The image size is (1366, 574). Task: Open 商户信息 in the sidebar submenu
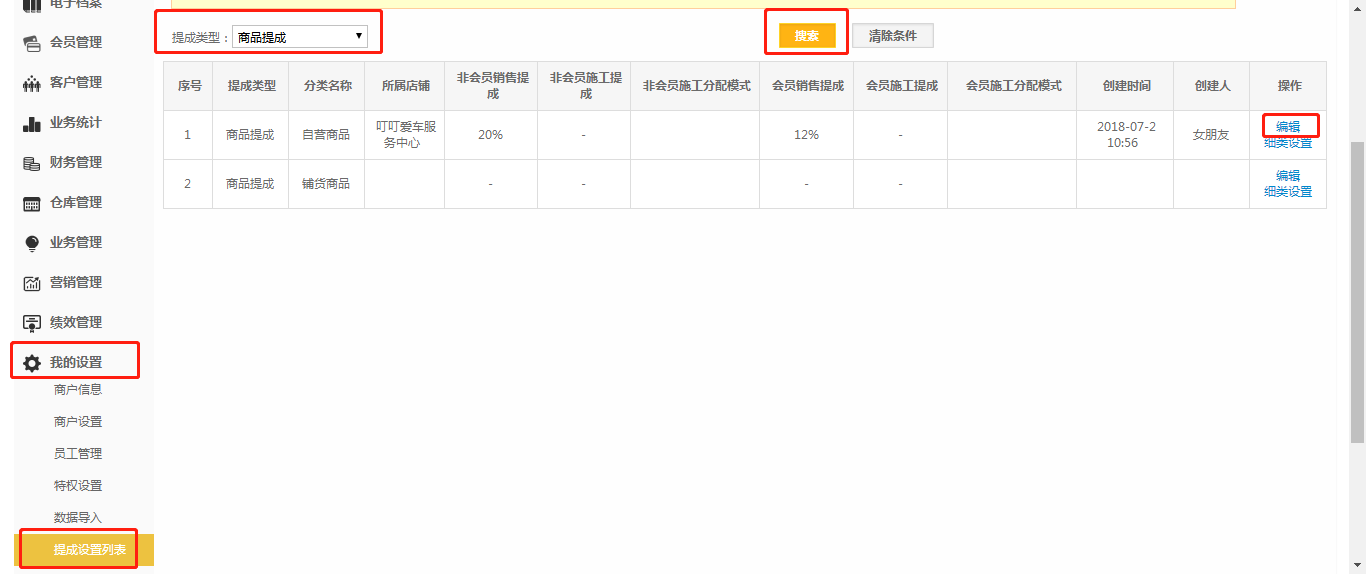pos(78,390)
